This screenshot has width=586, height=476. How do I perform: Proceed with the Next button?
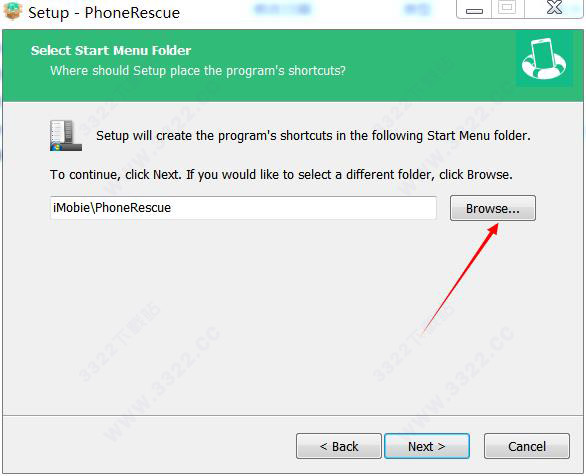[427, 446]
